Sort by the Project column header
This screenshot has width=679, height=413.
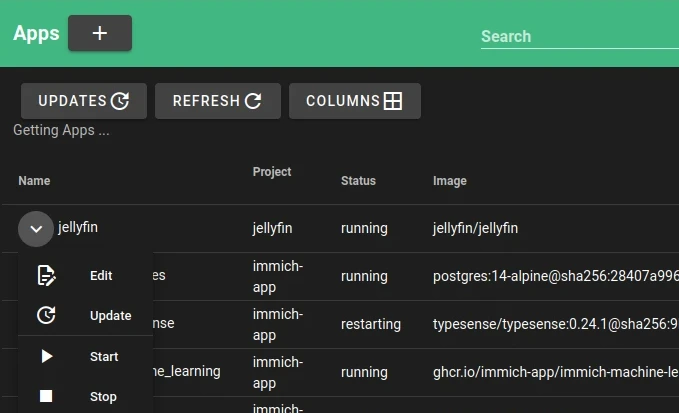click(x=272, y=172)
